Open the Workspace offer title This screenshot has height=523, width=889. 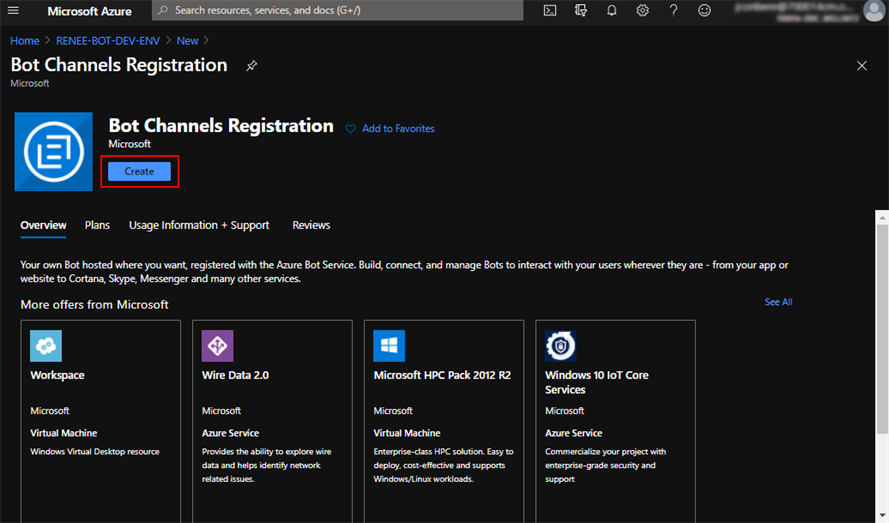pos(57,375)
